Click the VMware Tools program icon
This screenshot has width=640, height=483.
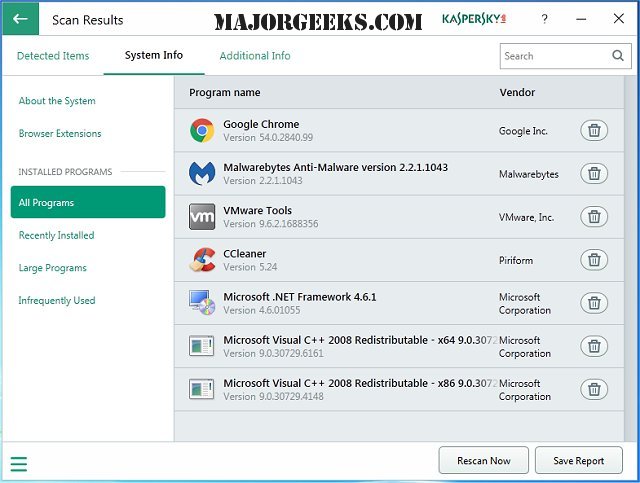point(202,217)
